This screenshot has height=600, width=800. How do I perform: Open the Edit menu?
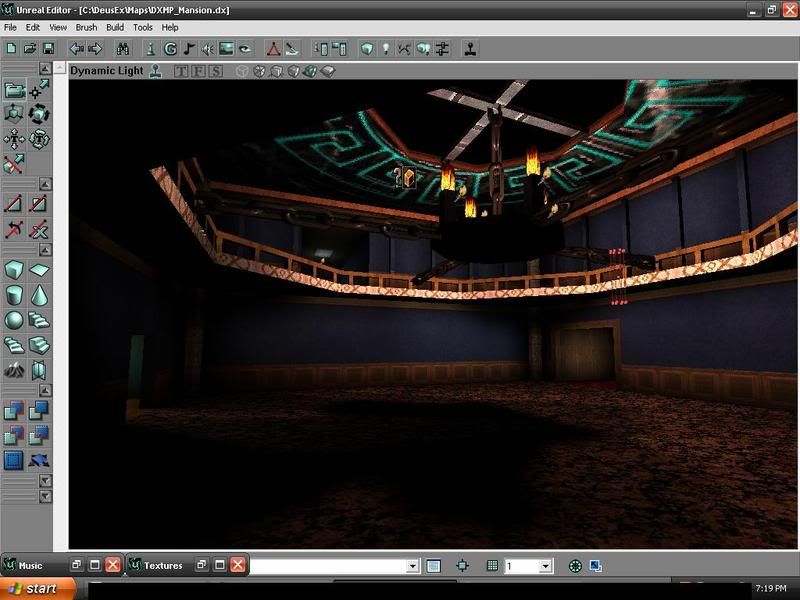coord(33,28)
